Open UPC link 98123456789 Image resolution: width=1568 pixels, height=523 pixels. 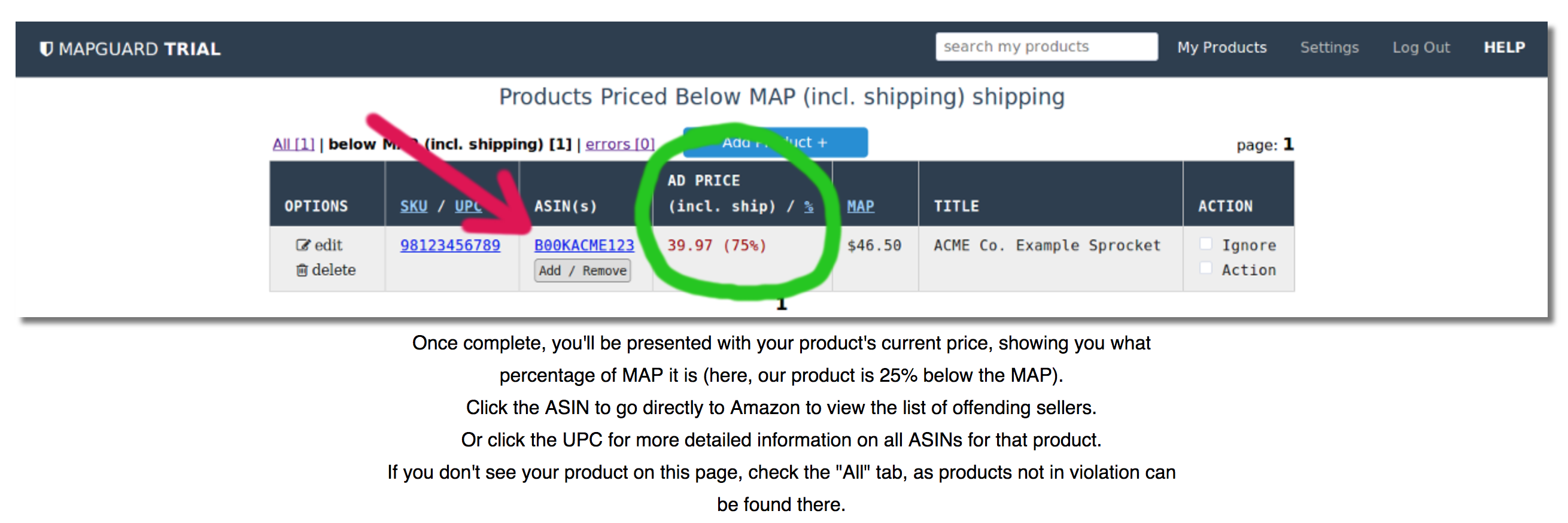click(x=450, y=245)
